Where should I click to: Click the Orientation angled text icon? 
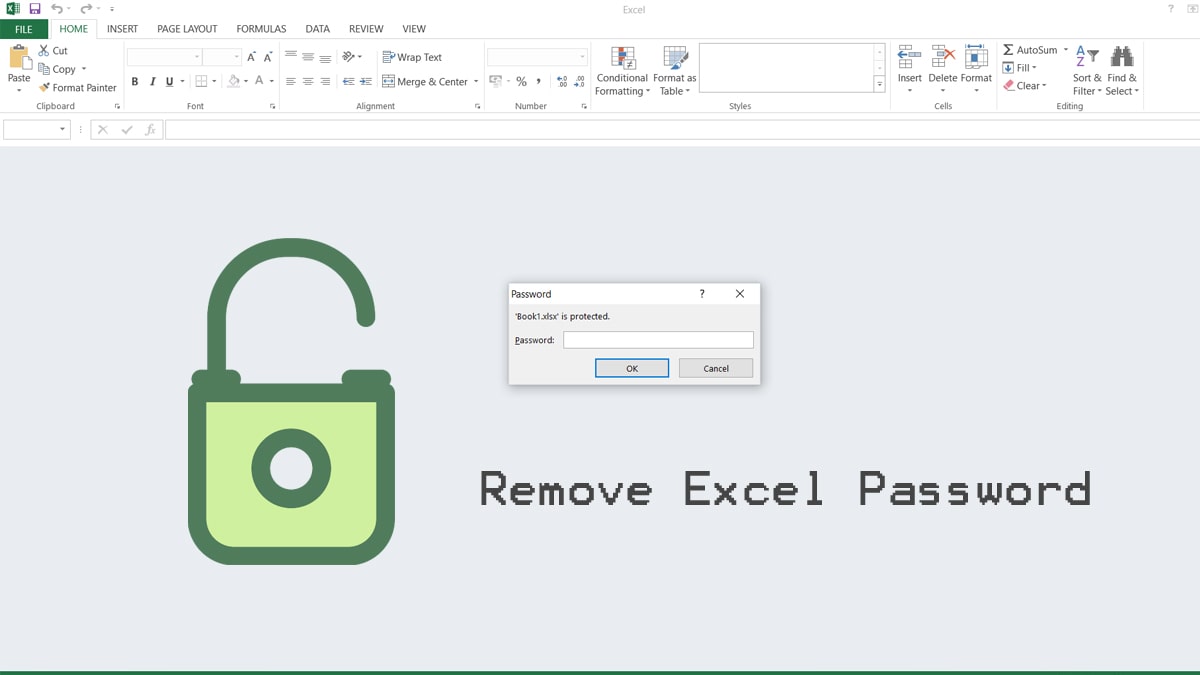349,57
